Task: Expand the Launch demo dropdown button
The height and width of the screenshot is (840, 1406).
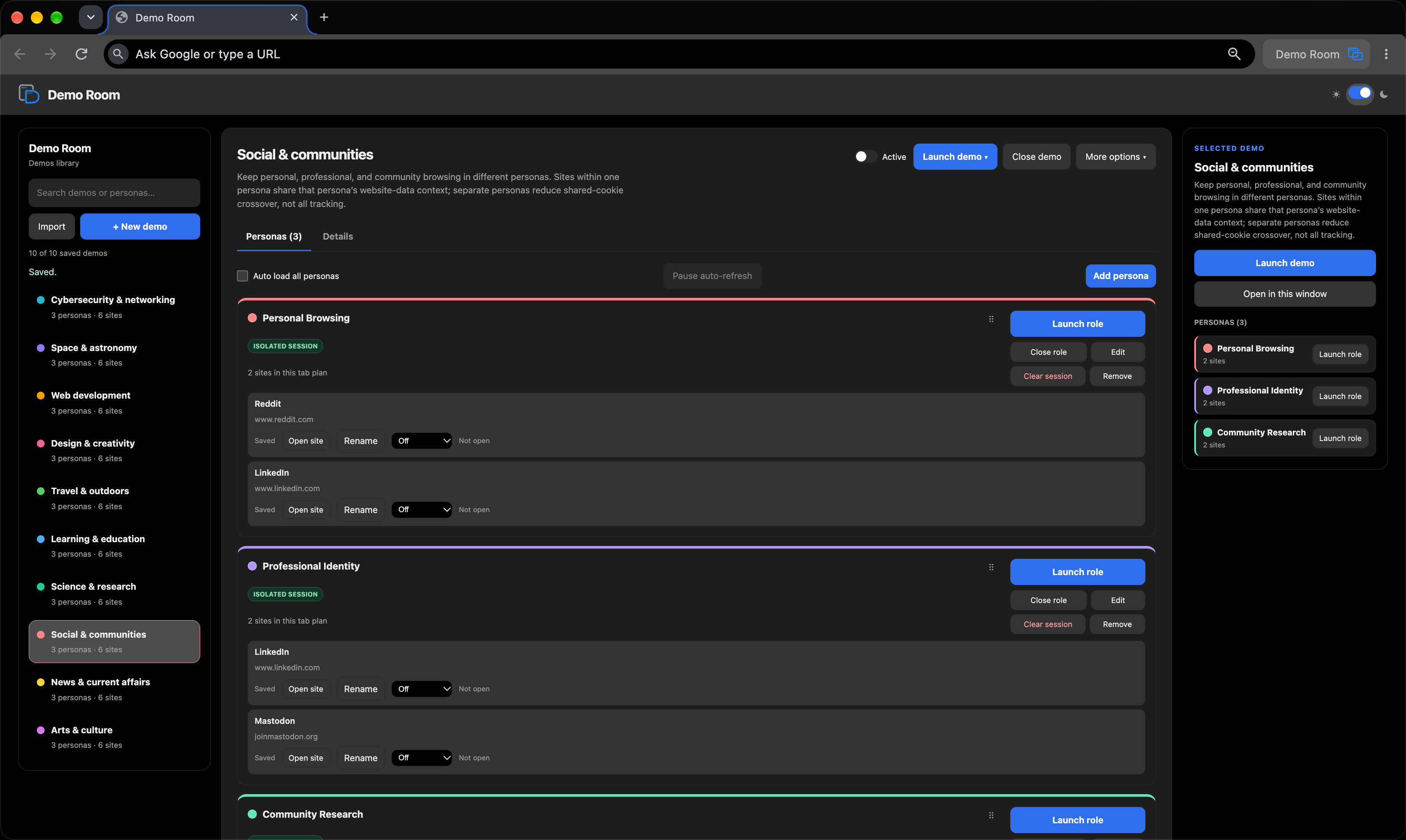Action: pos(955,157)
